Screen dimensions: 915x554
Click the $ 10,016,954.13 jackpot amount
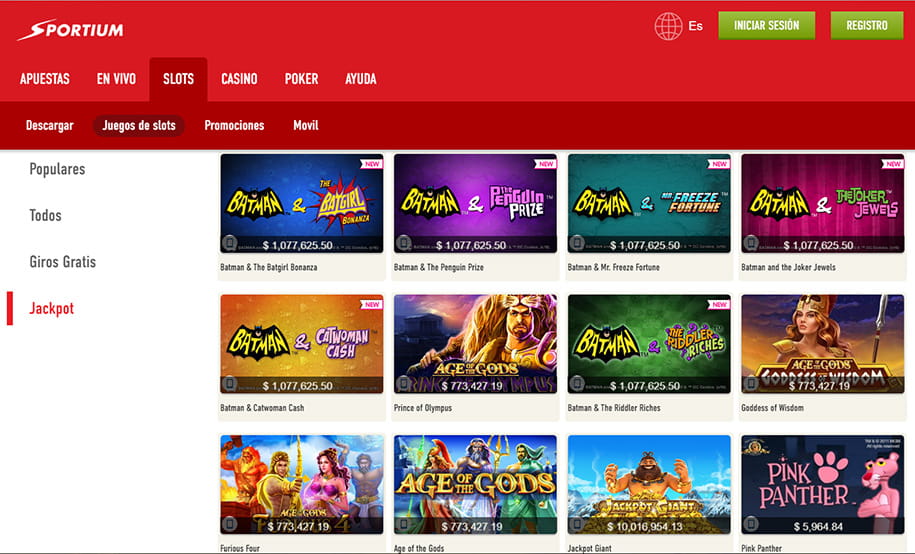[x=645, y=527]
